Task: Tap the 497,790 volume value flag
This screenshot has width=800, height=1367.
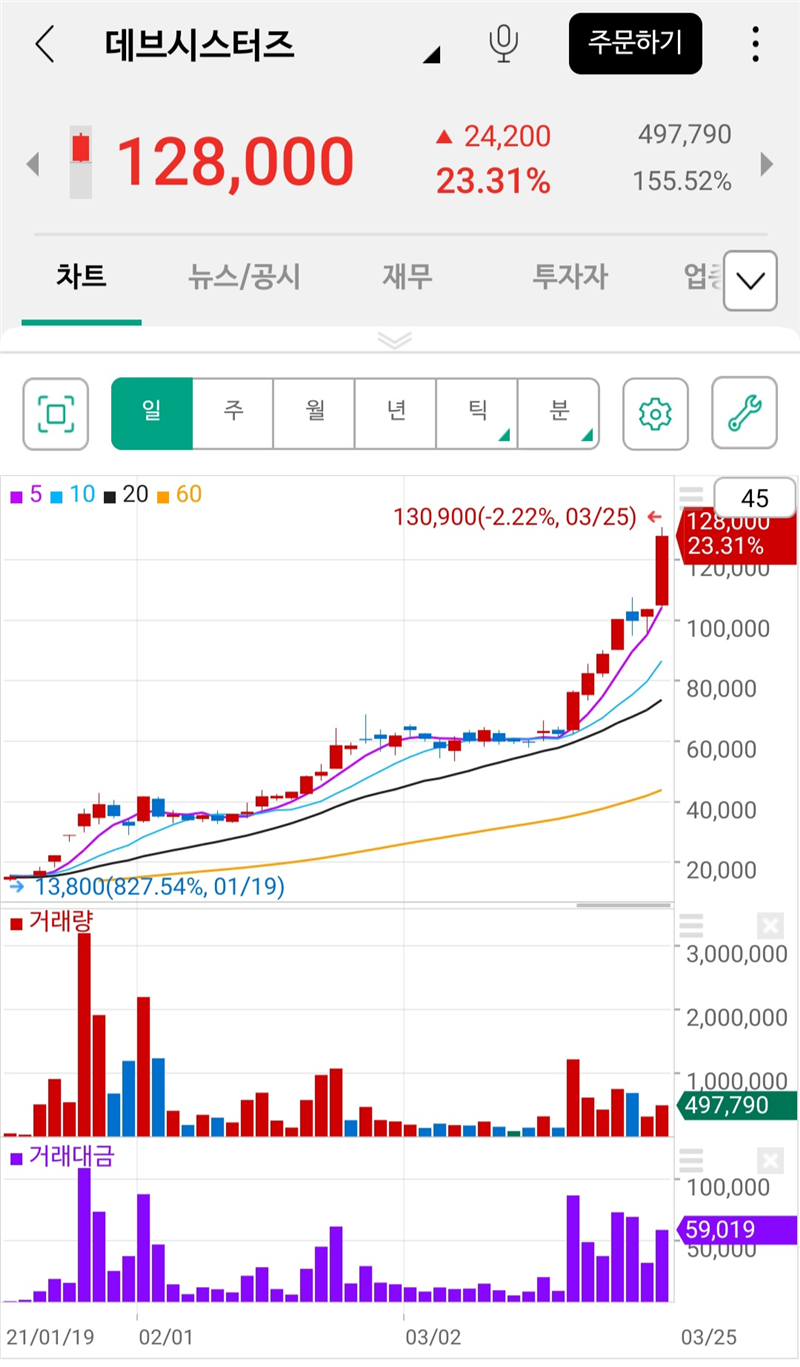Action: (737, 1105)
